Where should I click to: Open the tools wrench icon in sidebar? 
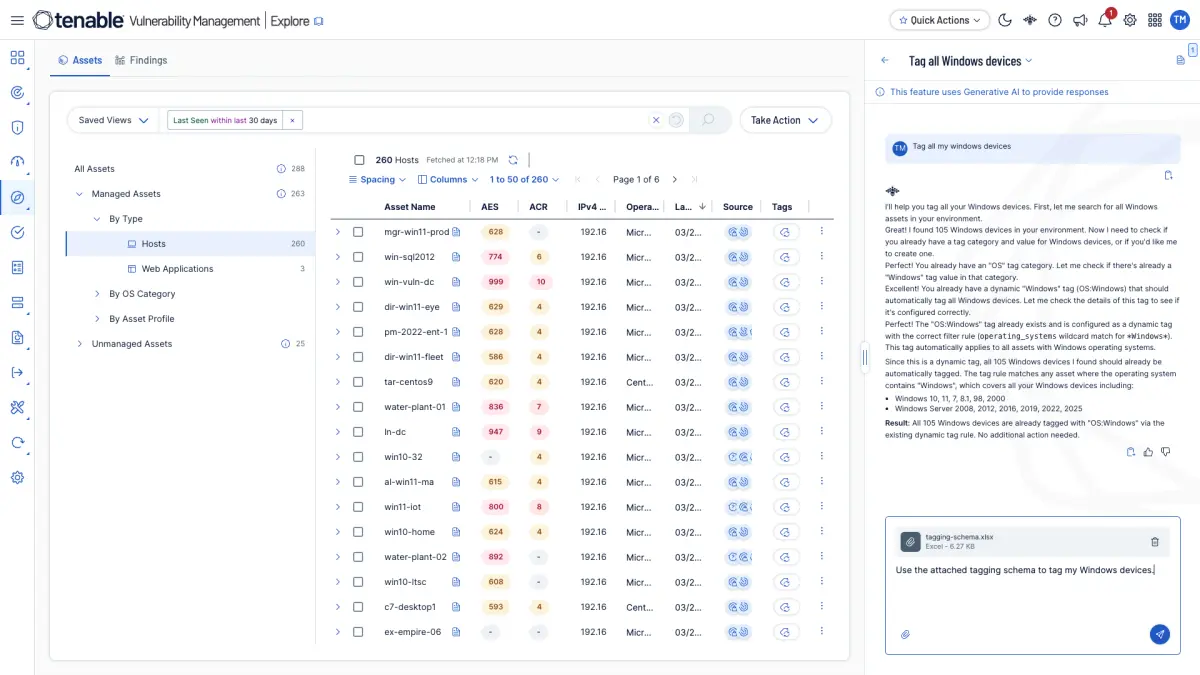pyautogui.click(x=17, y=407)
